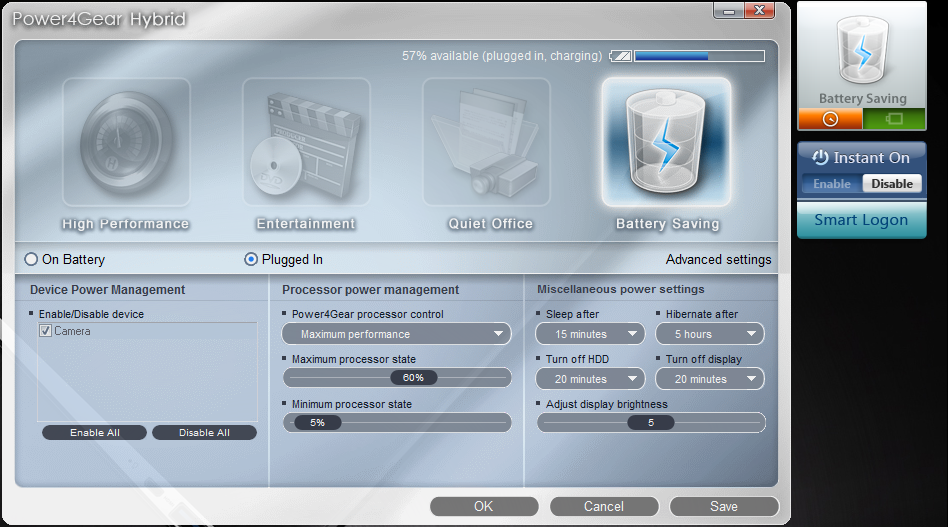Choose the Entertainment mode clapperboard icon
This screenshot has height=527, width=948.
click(306, 142)
